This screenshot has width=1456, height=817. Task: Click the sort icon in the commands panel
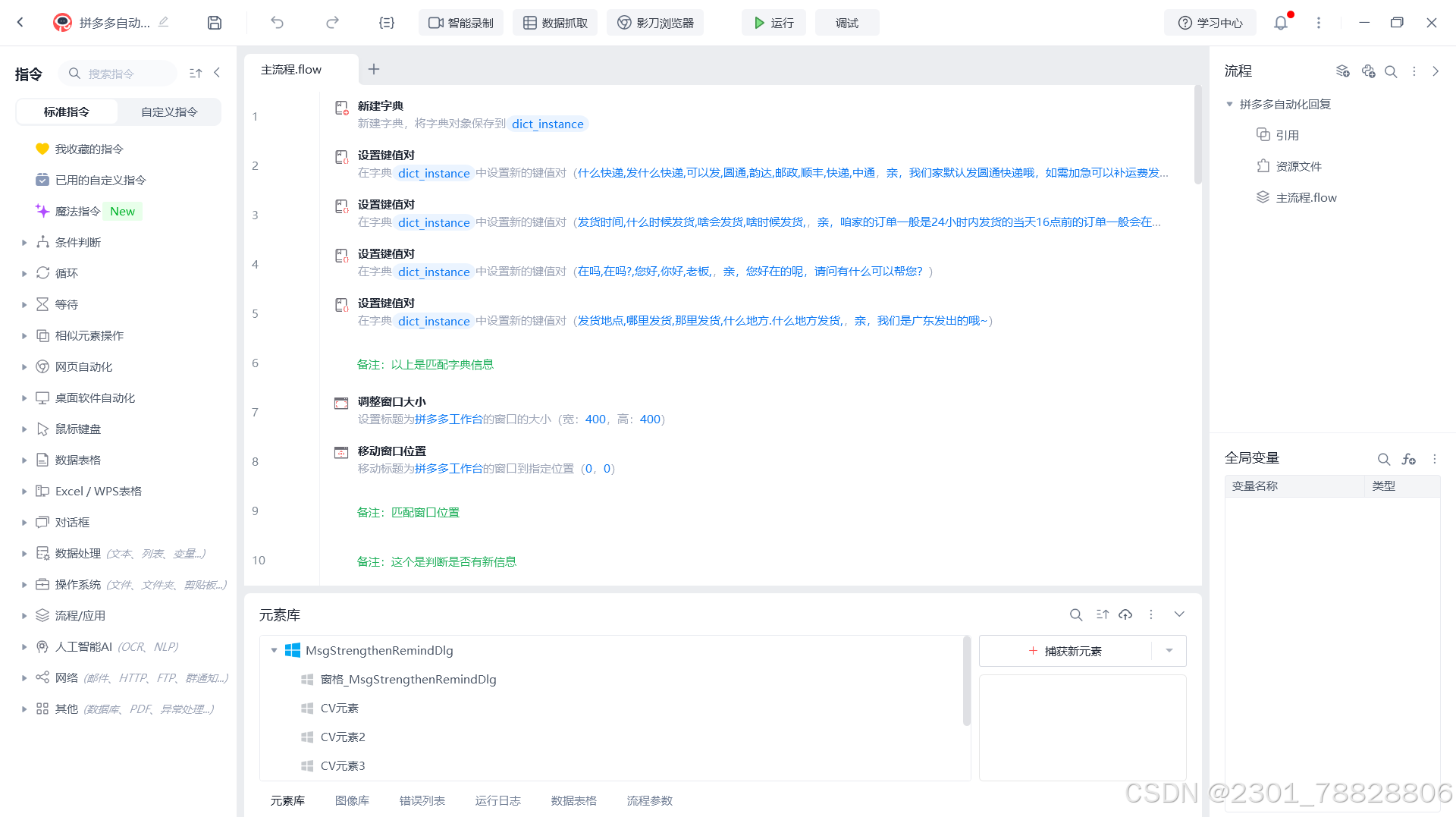[x=196, y=74]
